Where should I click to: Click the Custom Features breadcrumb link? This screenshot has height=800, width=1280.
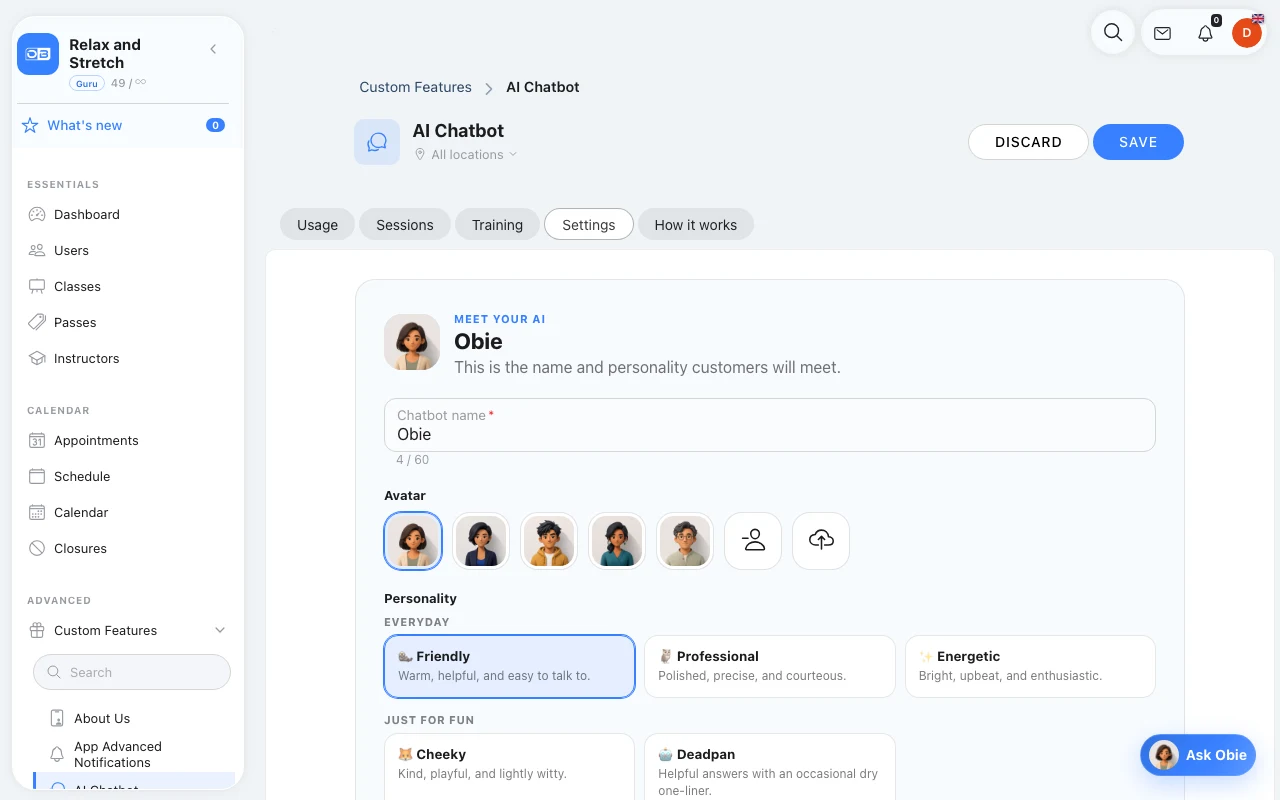415,87
